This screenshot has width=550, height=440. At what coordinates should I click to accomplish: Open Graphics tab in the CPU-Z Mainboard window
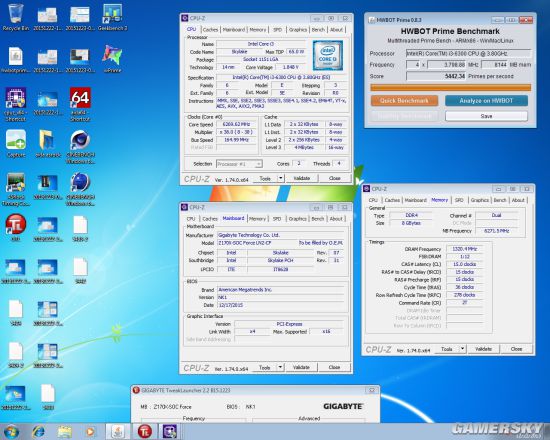click(x=297, y=219)
